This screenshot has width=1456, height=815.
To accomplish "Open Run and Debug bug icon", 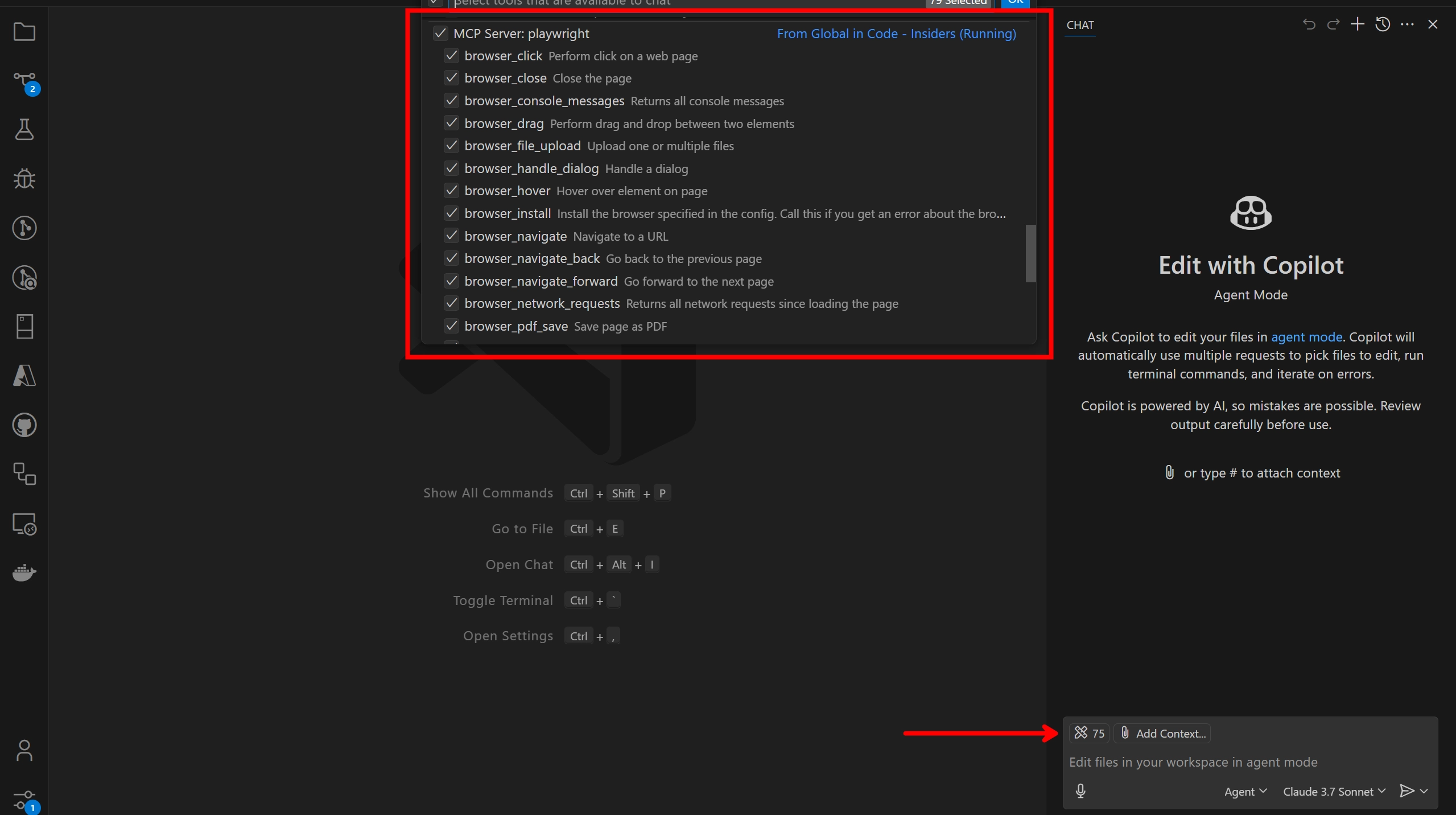I will (x=24, y=179).
